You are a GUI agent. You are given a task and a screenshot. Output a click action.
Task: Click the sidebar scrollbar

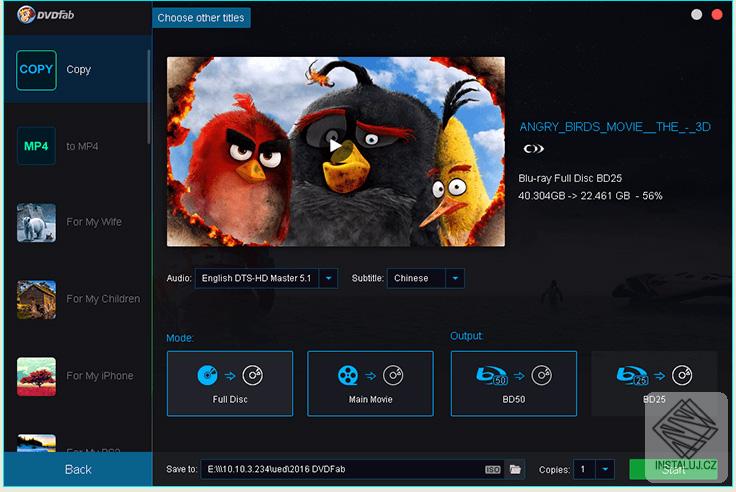149,96
